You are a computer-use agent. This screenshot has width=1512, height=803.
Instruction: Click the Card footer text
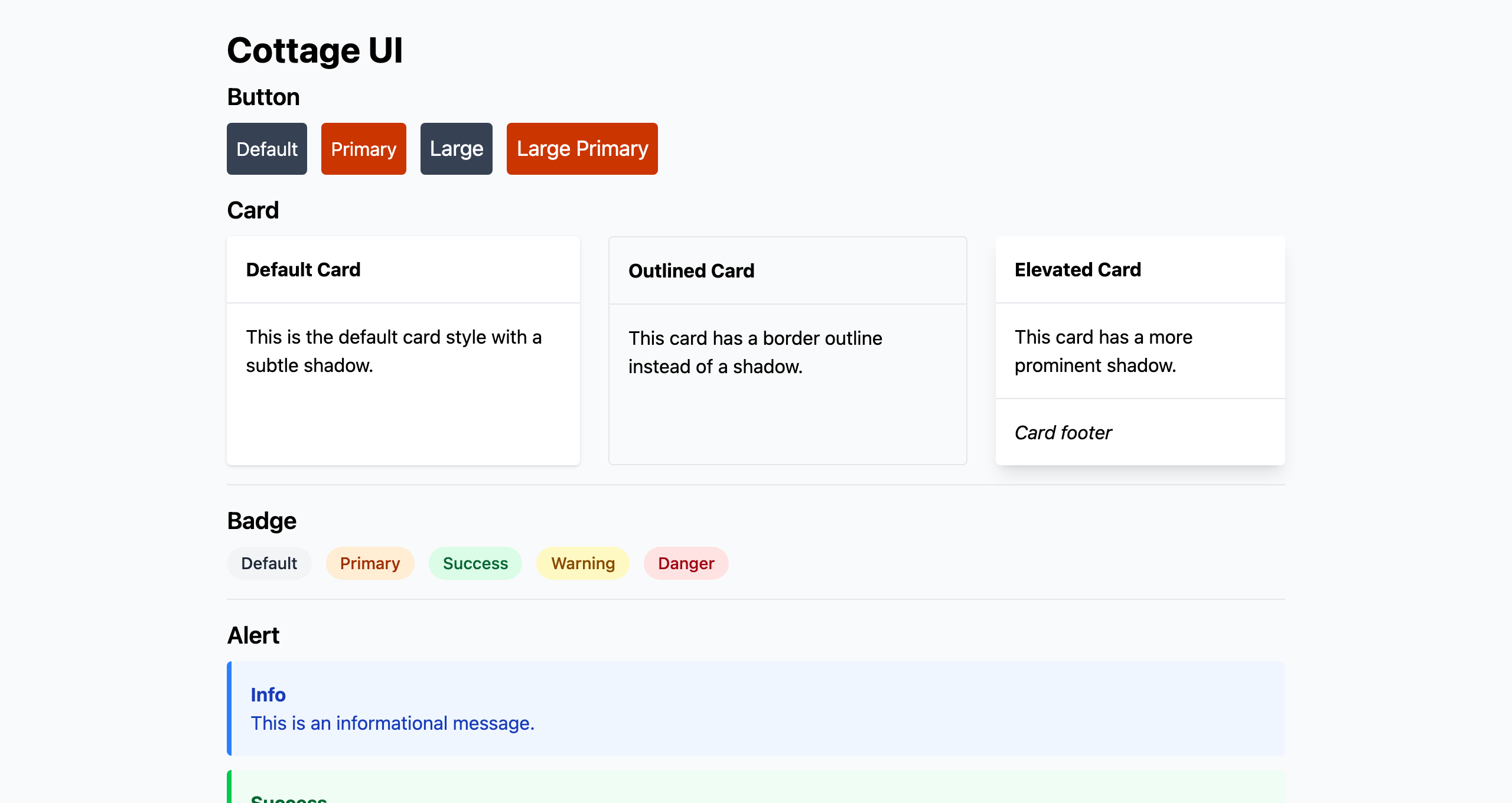click(1063, 432)
